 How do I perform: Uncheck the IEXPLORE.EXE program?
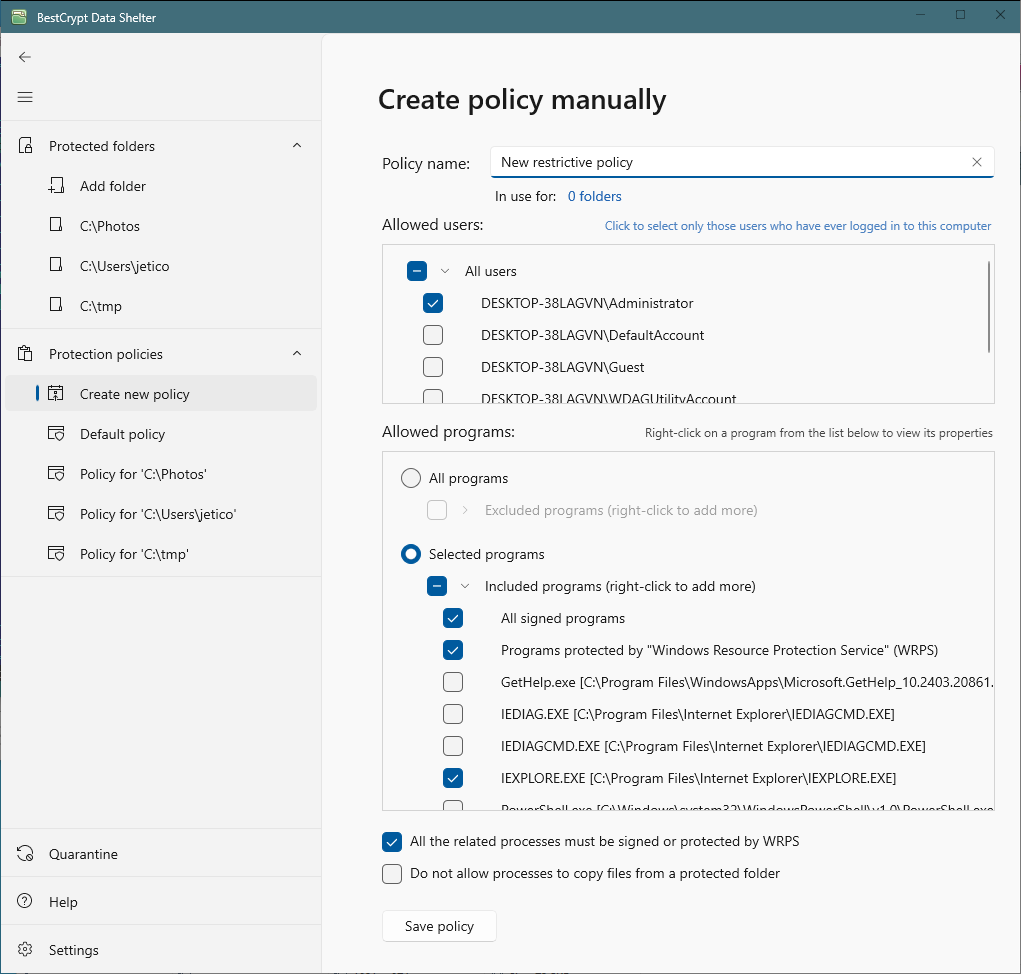click(453, 777)
